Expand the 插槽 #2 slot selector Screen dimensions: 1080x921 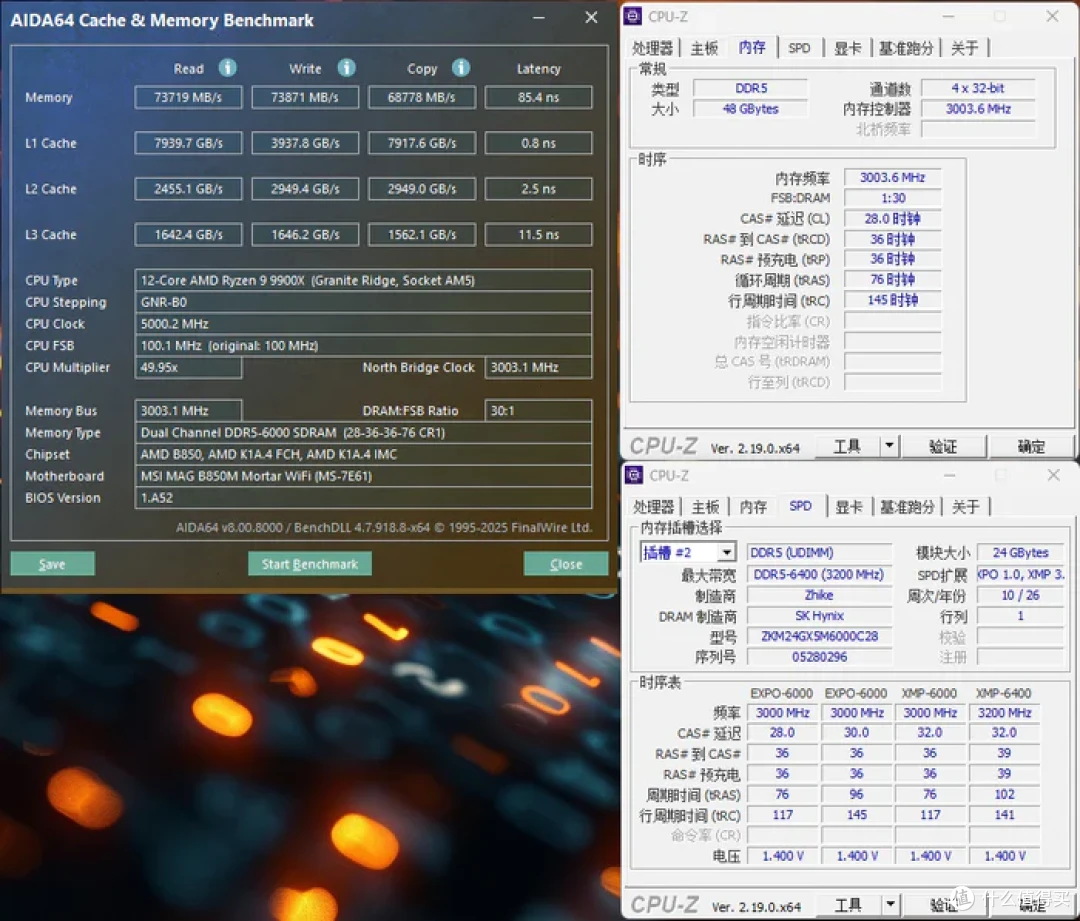click(x=726, y=552)
